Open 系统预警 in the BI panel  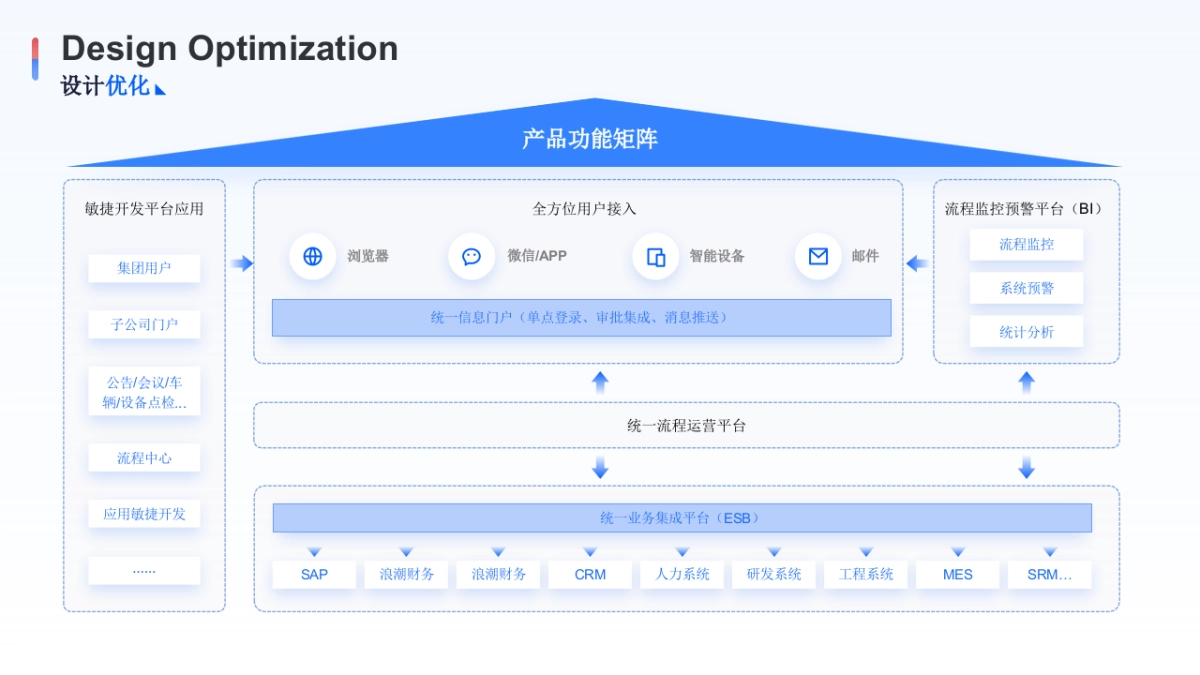[1026, 288]
